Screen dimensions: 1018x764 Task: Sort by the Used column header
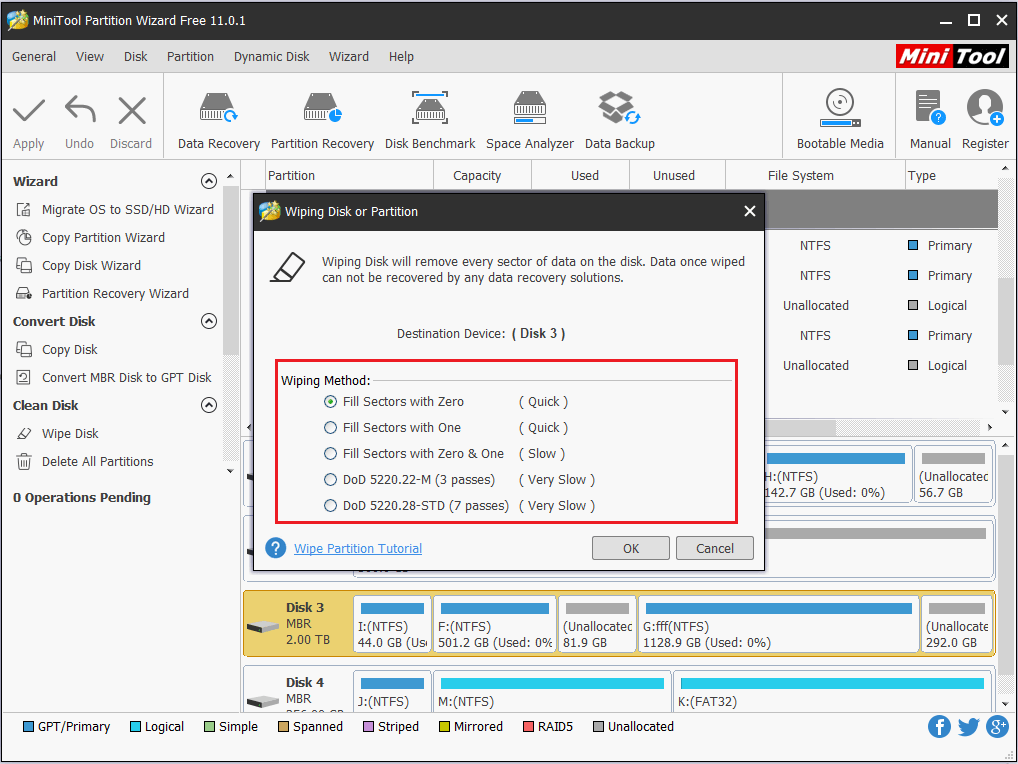(x=580, y=175)
